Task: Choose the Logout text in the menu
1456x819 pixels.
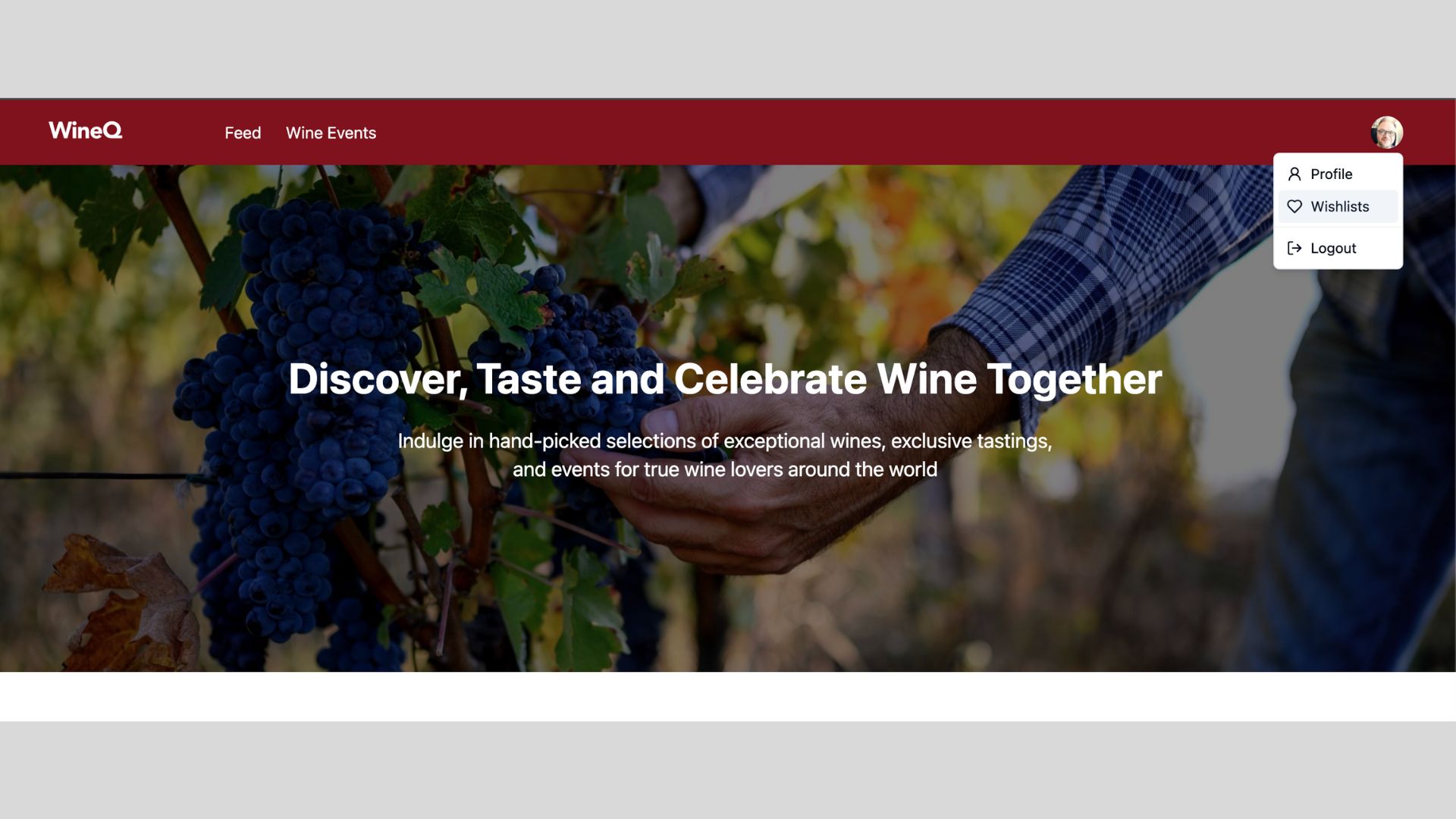Action: [x=1333, y=248]
